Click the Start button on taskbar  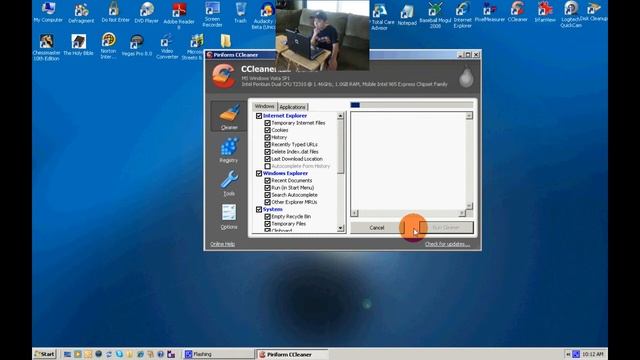click(44, 354)
